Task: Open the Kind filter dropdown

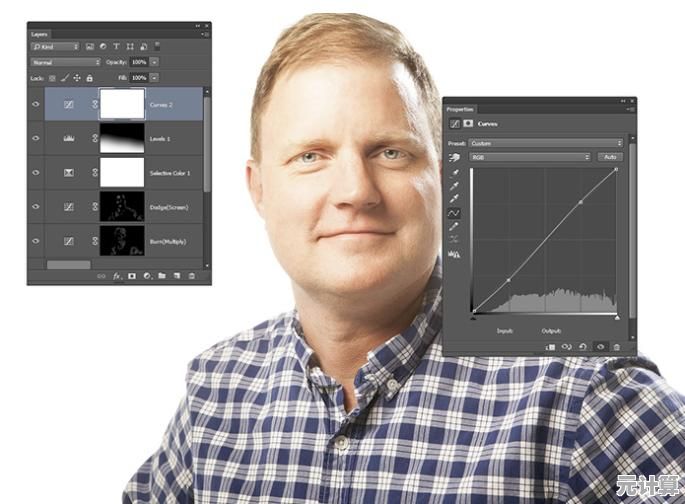Action: pyautogui.click(x=55, y=47)
